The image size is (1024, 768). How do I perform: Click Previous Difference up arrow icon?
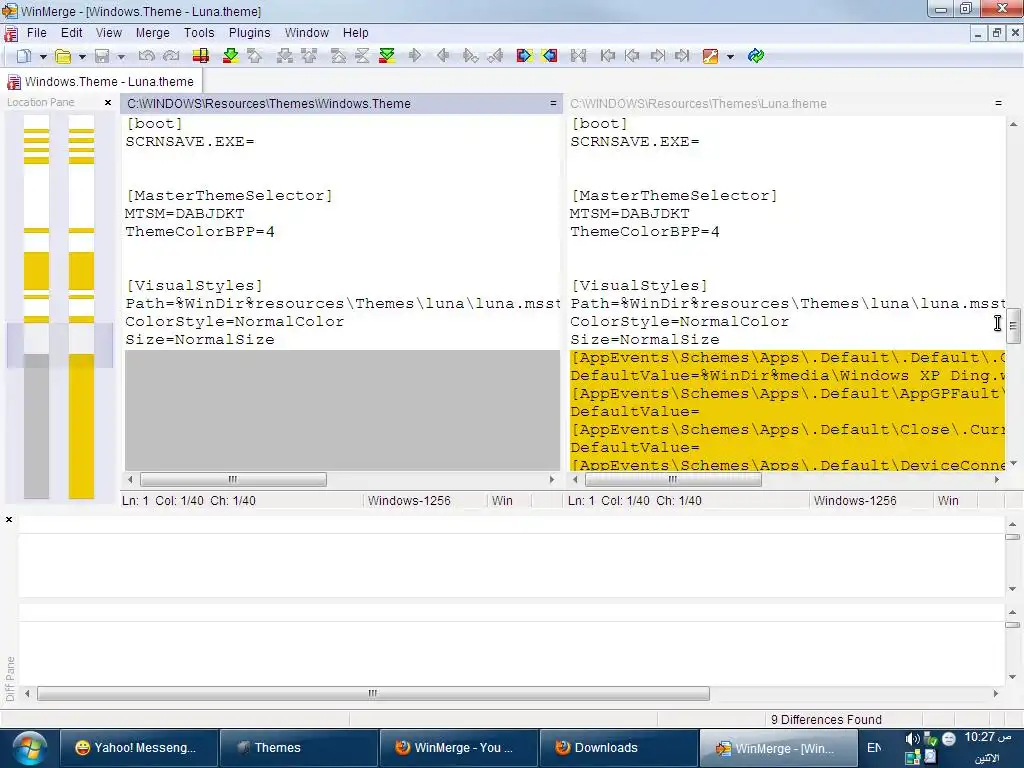(255, 56)
